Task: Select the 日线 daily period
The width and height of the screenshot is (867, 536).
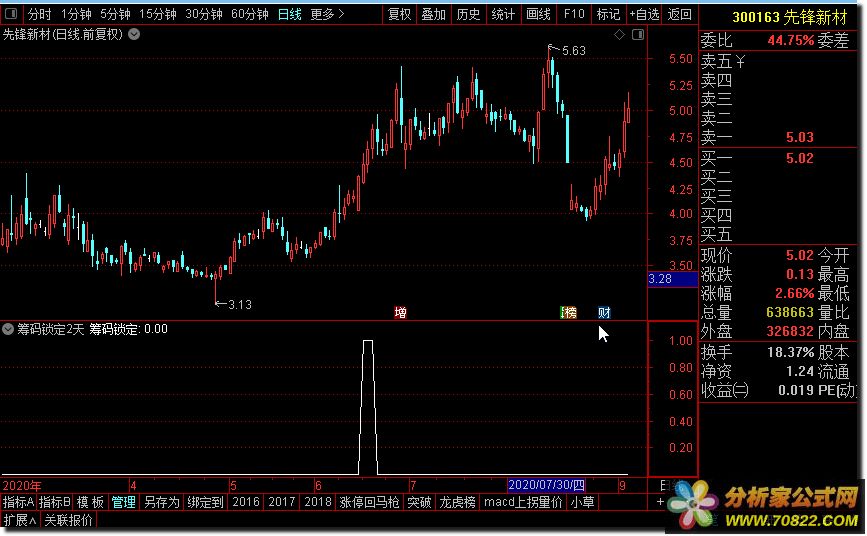Action: pyautogui.click(x=290, y=14)
